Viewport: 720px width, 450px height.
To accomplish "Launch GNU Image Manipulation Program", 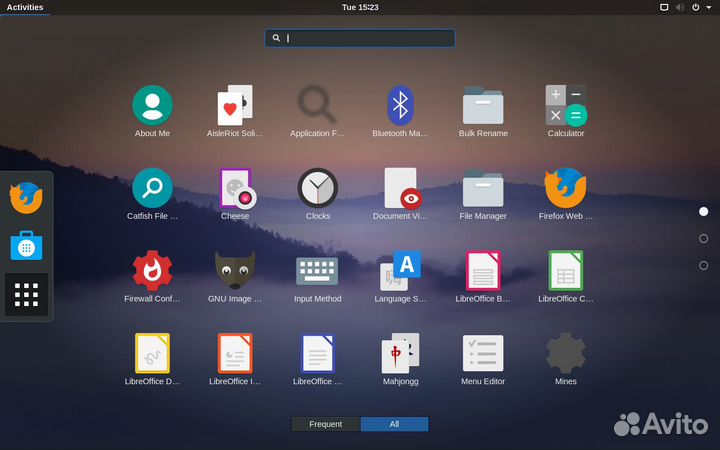I will (x=235, y=276).
